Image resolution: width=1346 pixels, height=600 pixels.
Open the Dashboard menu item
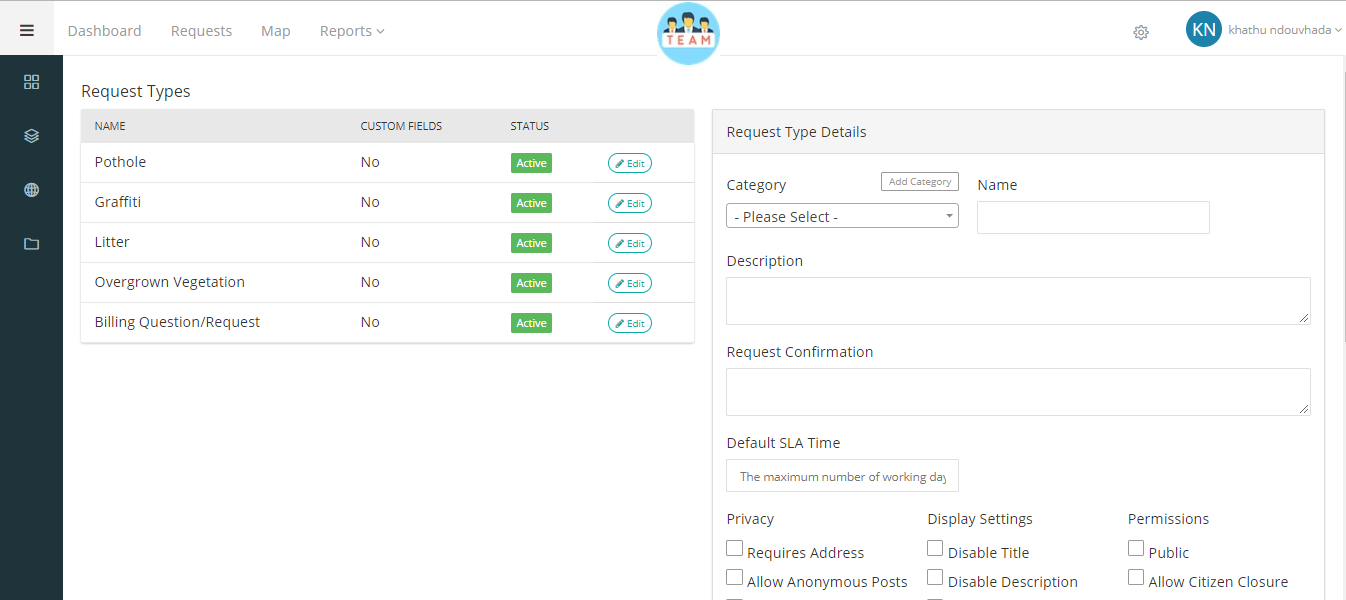pos(104,31)
